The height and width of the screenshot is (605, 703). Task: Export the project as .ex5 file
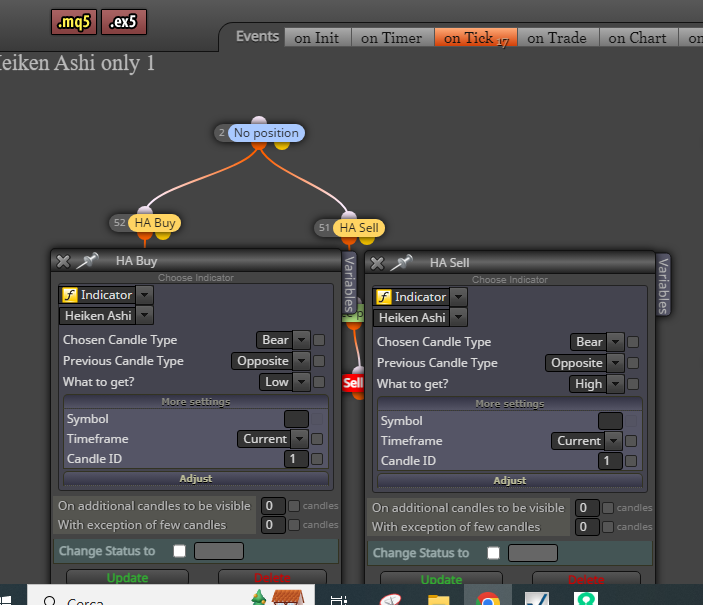click(x=124, y=22)
